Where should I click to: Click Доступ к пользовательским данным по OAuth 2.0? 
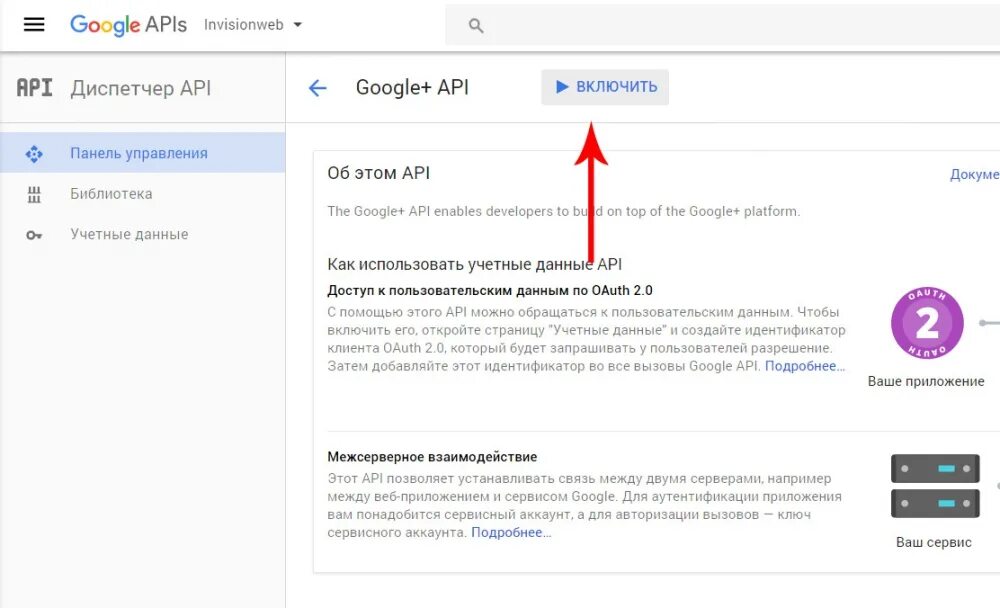(x=490, y=290)
